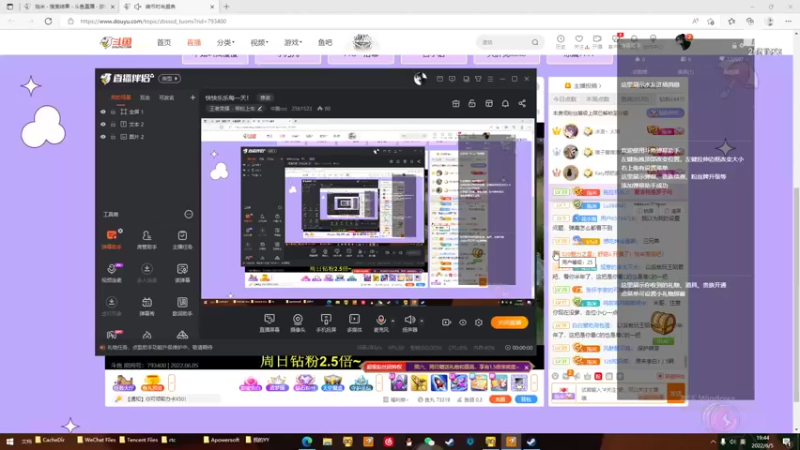Open Windows Start button on taskbar
Viewport: 800px width, 450px height.
click(9, 441)
